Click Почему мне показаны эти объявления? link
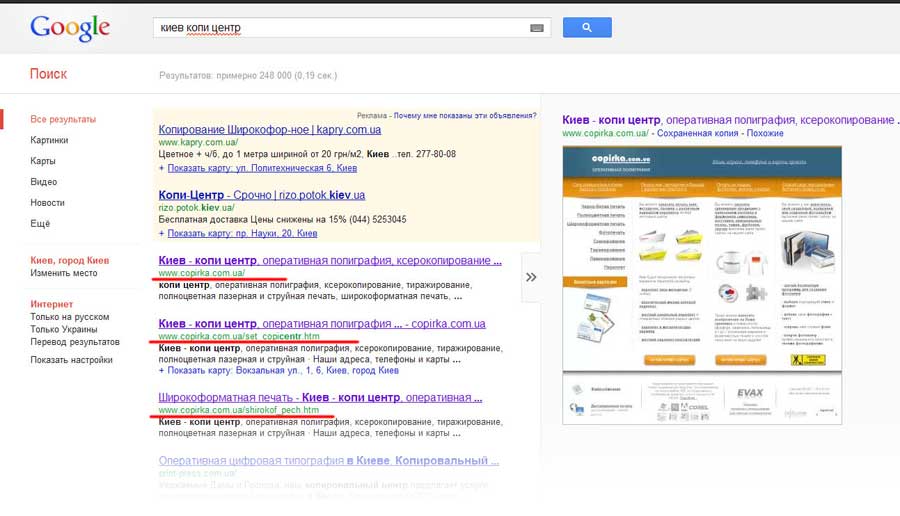Image resolution: width=900 pixels, height=516 pixels. tap(465, 115)
